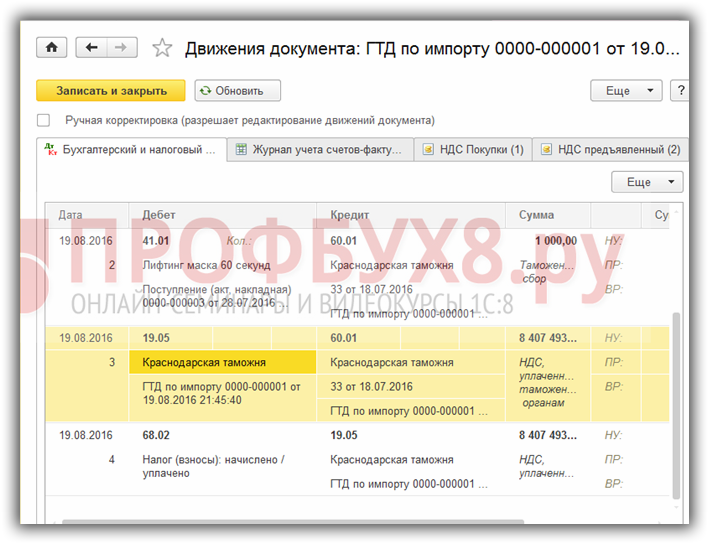The image size is (709, 544).
Task: Click the horizontal scrollbar under the table
Action: click(350, 521)
